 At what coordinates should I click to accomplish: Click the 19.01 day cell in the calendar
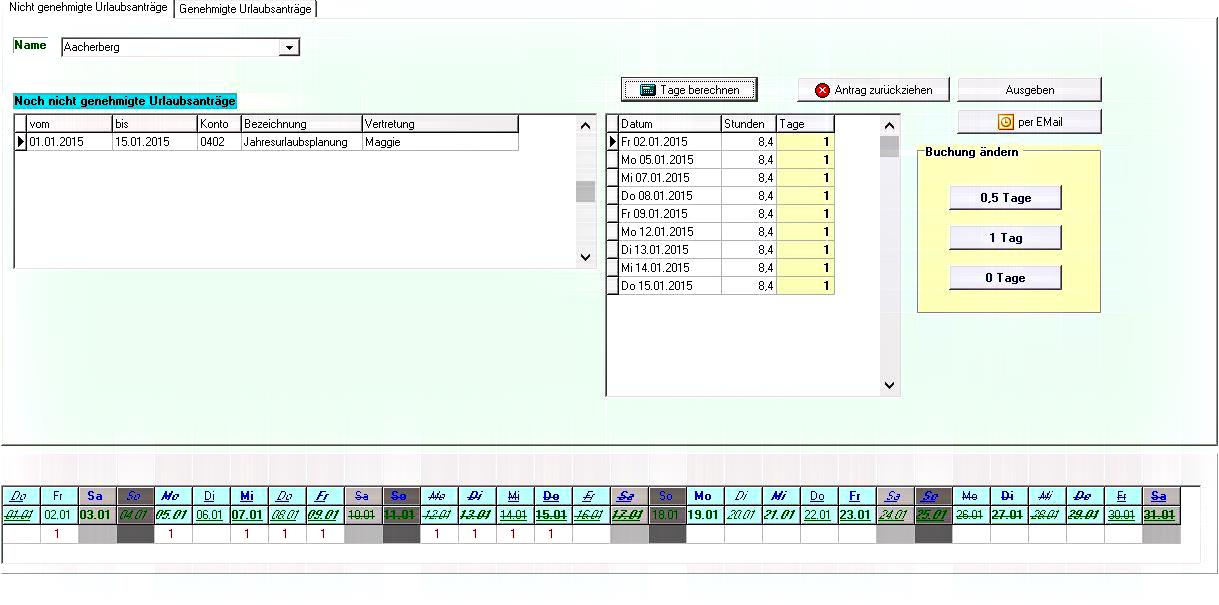pos(703,515)
